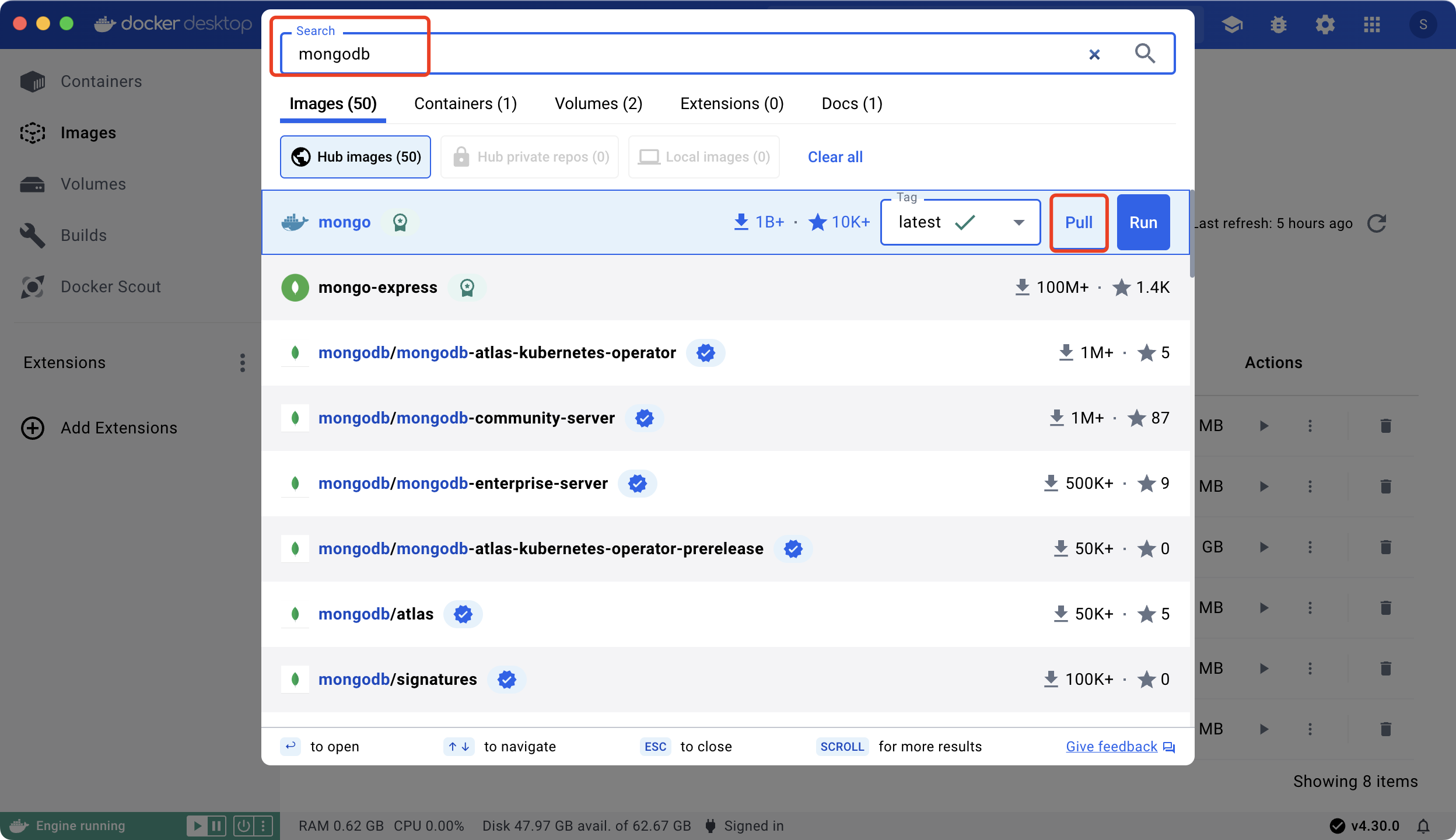
Task: Click the engine resume play button
Action: pyautogui.click(x=198, y=826)
